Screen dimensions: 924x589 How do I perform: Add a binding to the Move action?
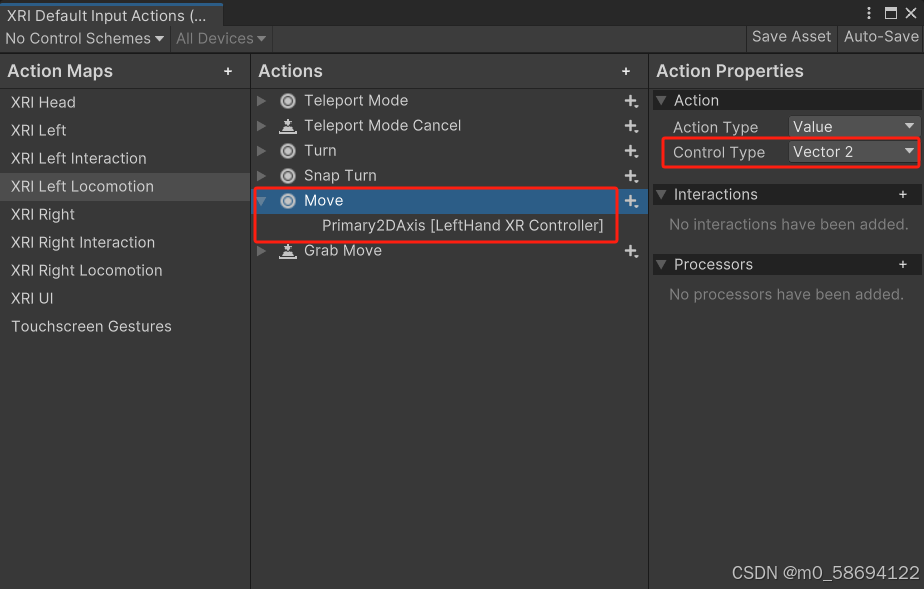pyautogui.click(x=631, y=200)
